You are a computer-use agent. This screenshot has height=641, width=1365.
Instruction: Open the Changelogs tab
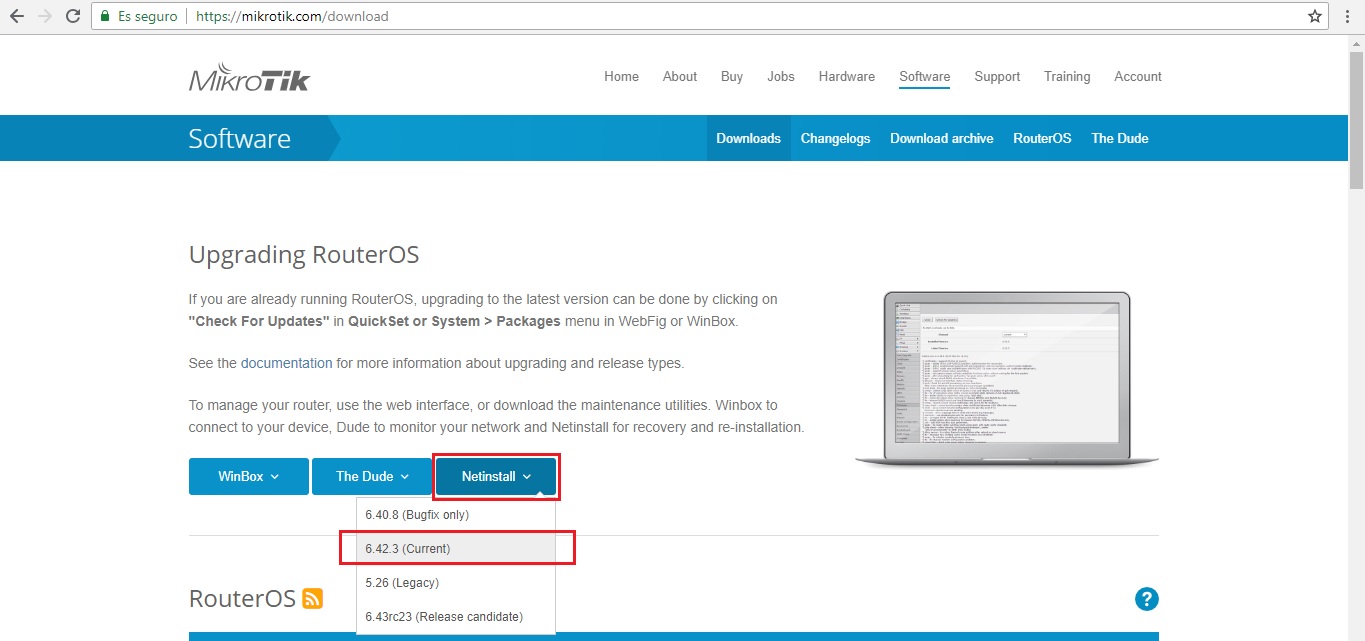[x=836, y=138]
